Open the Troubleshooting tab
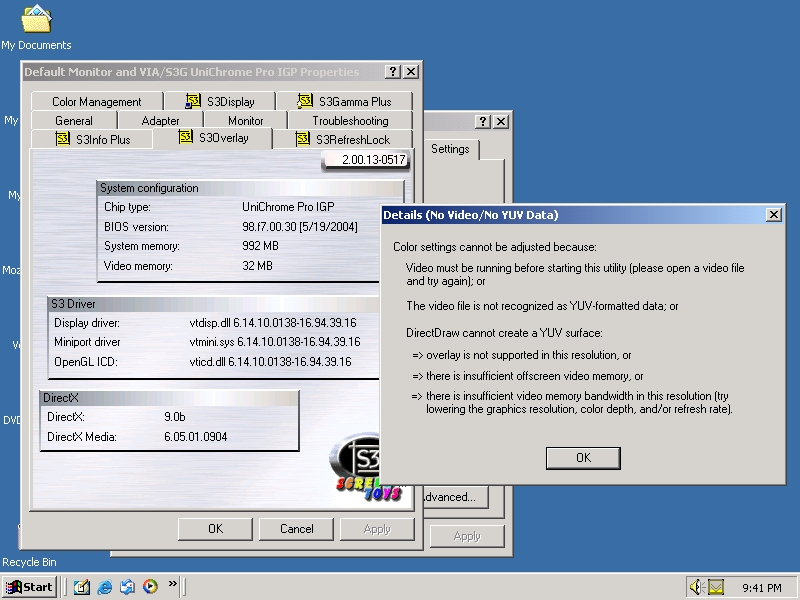This screenshot has height=600, width=800. (x=350, y=121)
